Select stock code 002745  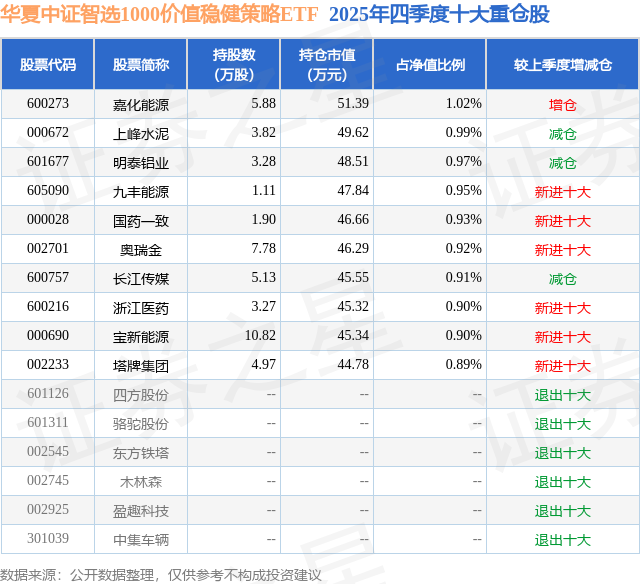[48, 480]
